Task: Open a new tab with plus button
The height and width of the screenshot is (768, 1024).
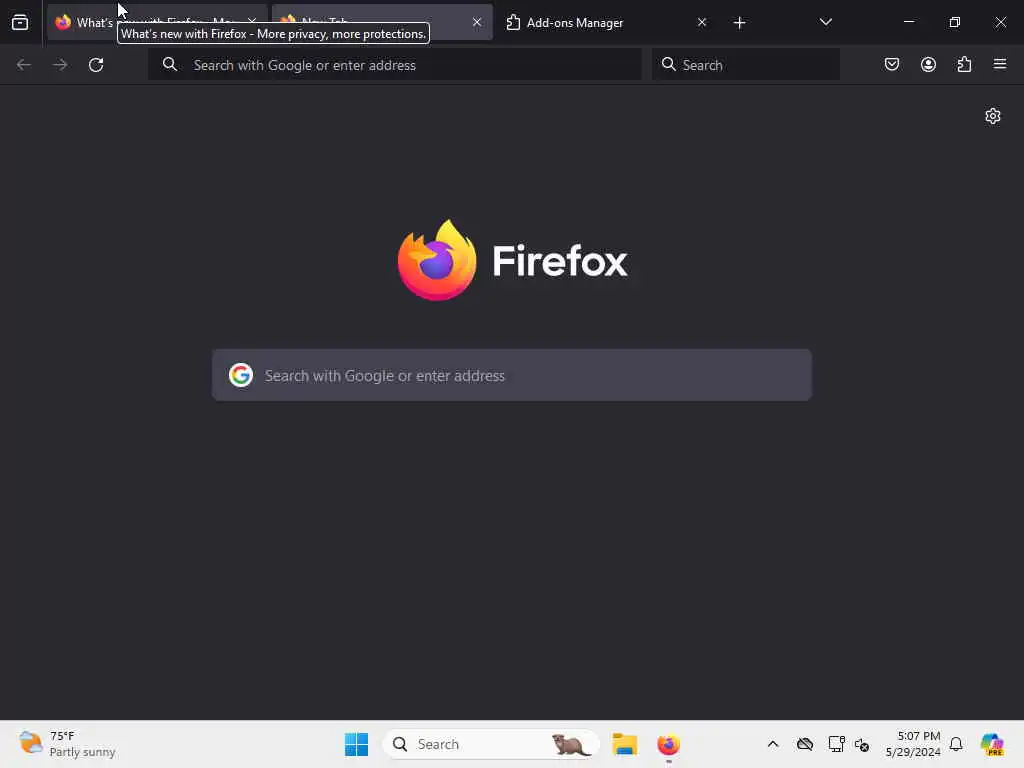Action: click(739, 23)
